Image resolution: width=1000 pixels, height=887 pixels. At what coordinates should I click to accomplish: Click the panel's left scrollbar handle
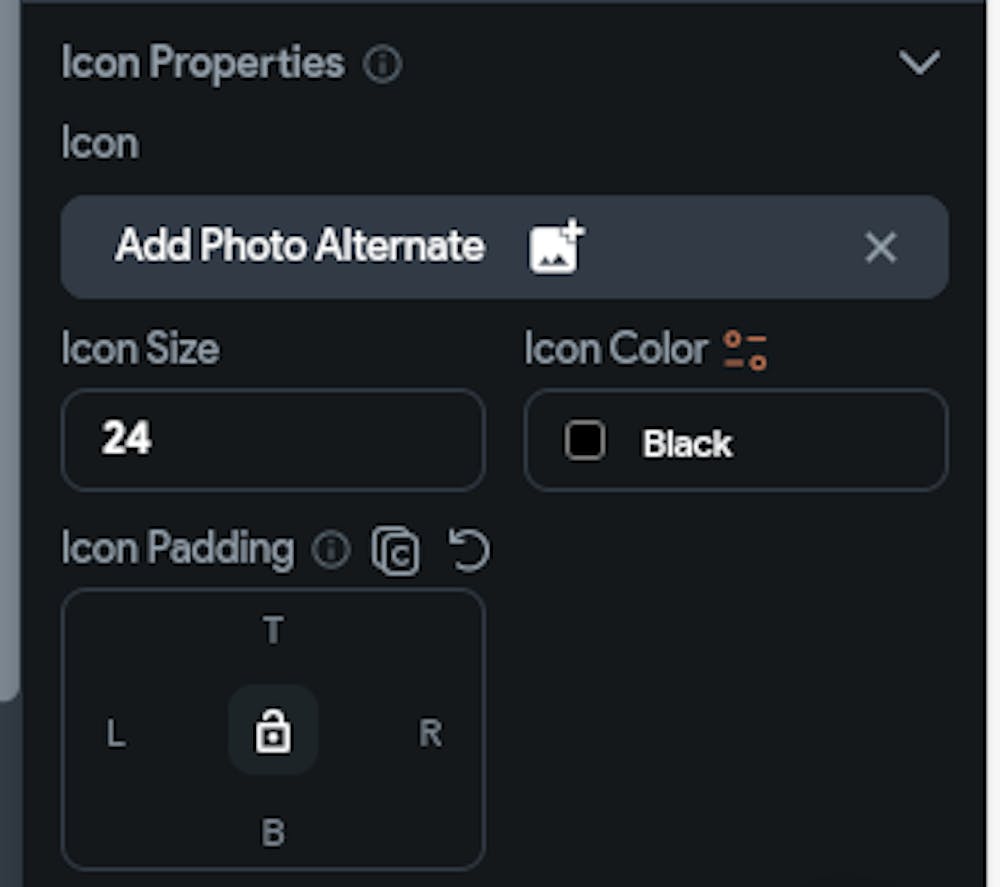[8, 350]
